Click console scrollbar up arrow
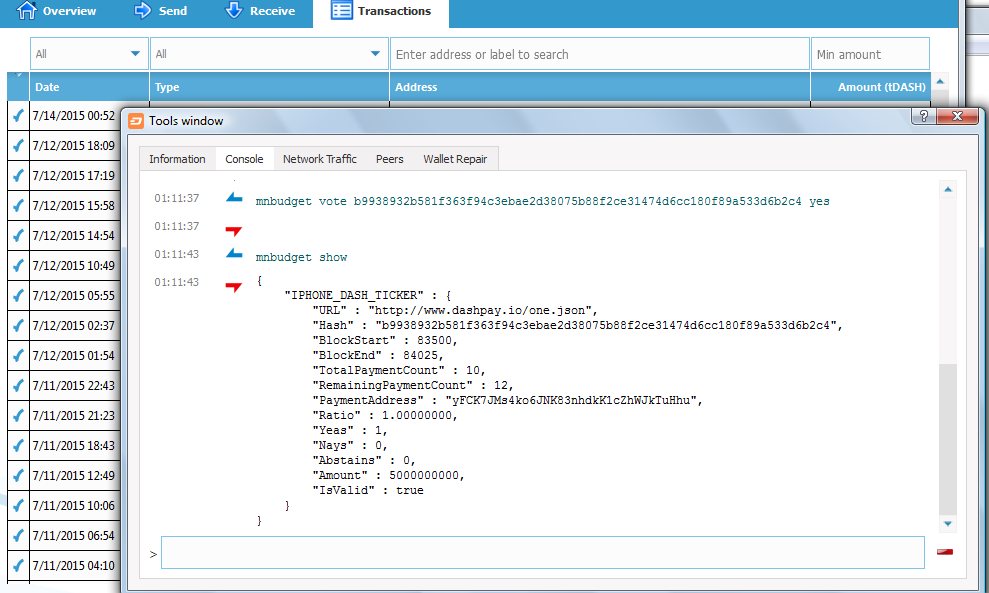Image resolution: width=989 pixels, height=593 pixels. coord(948,189)
